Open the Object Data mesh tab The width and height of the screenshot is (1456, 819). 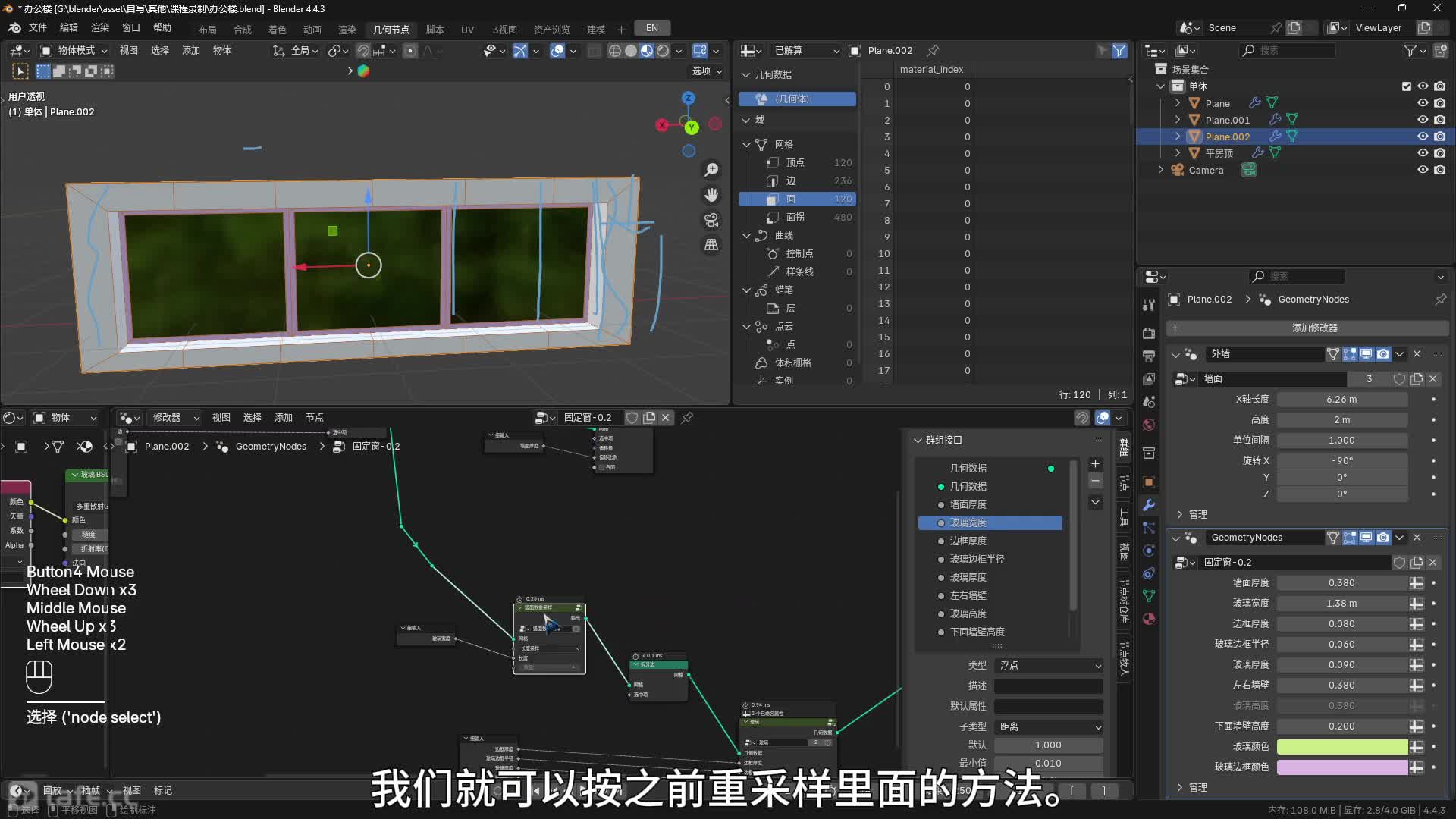click(1149, 596)
